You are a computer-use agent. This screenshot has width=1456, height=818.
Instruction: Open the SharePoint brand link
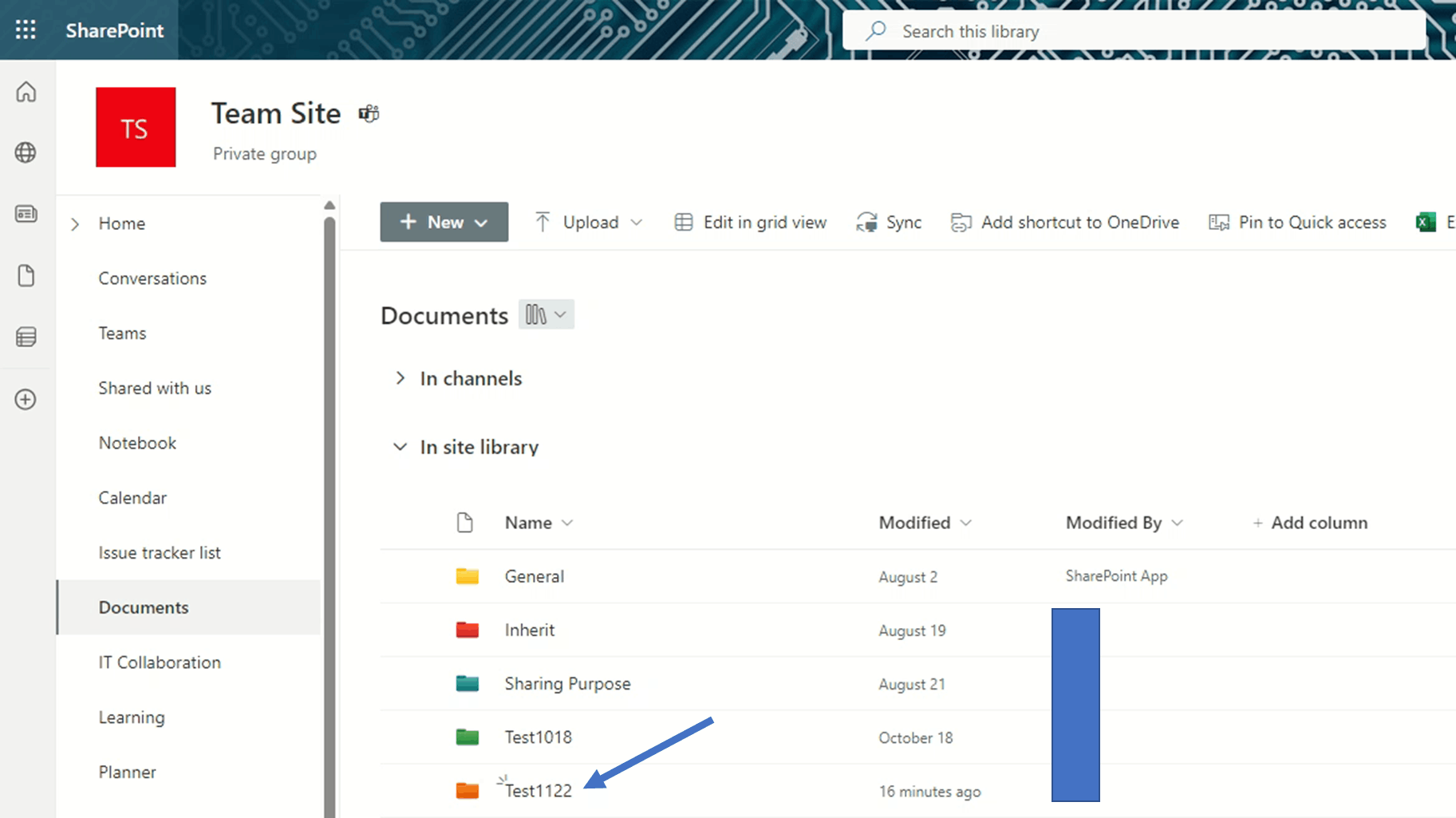[x=115, y=30]
